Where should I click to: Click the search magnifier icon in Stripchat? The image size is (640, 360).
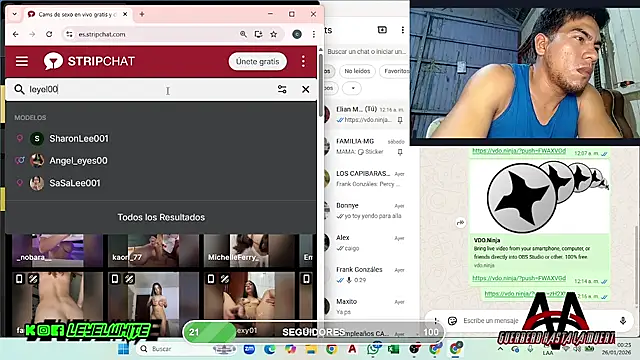point(19,89)
